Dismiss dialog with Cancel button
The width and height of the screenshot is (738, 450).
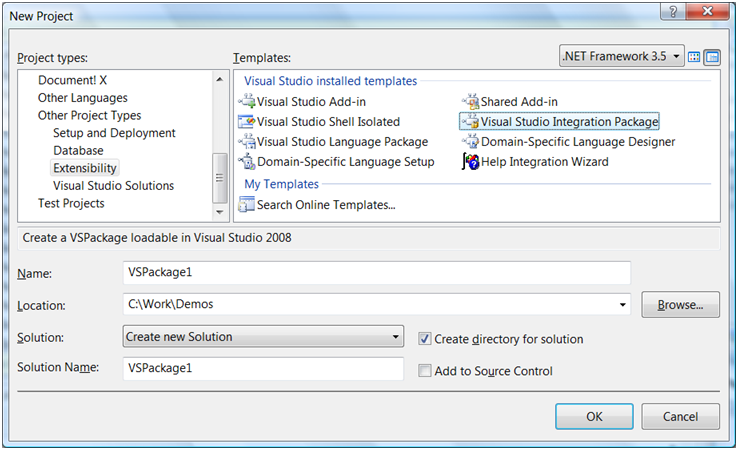680,416
